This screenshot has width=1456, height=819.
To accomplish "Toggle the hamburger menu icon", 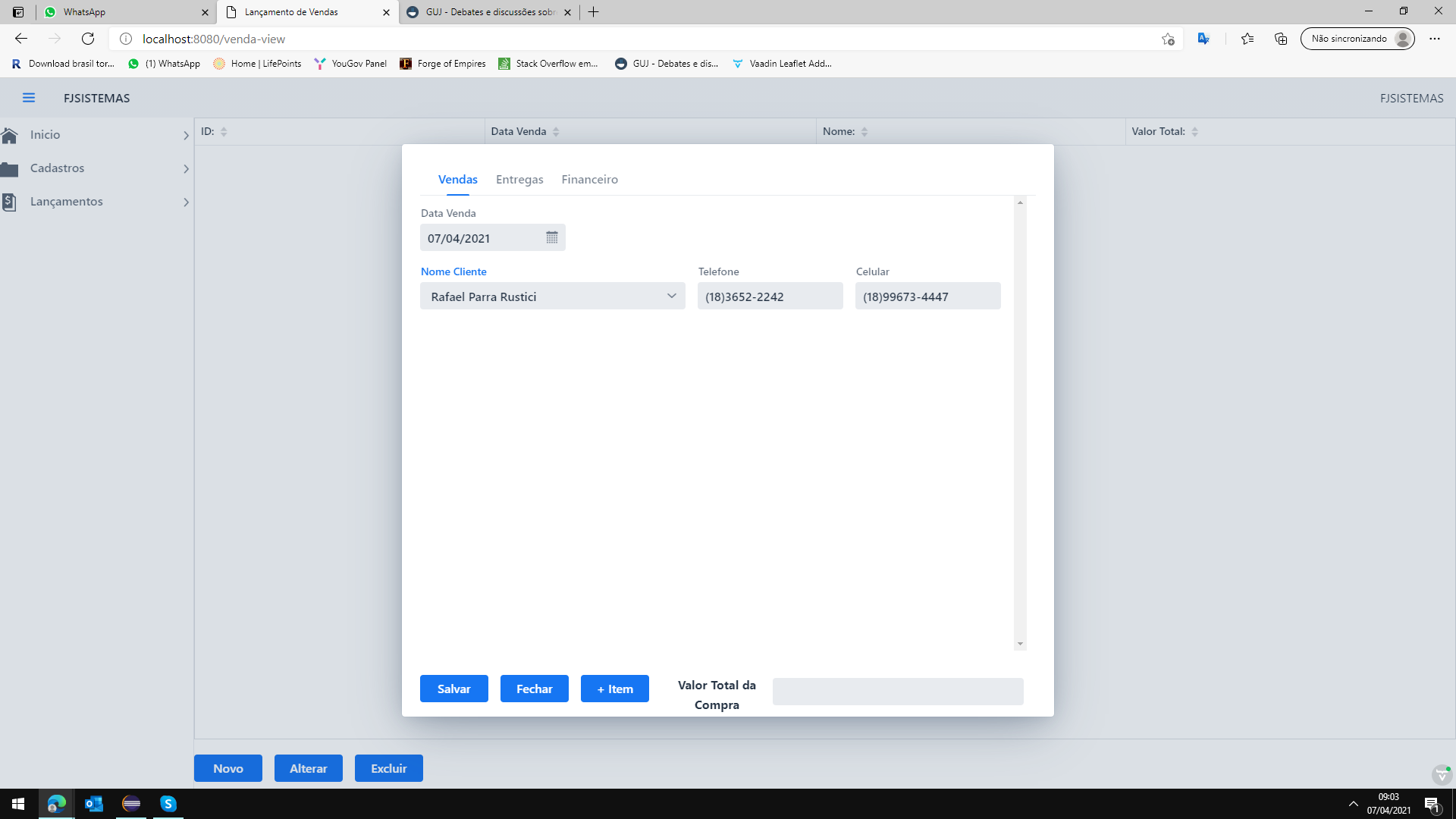I will coord(29,98).
